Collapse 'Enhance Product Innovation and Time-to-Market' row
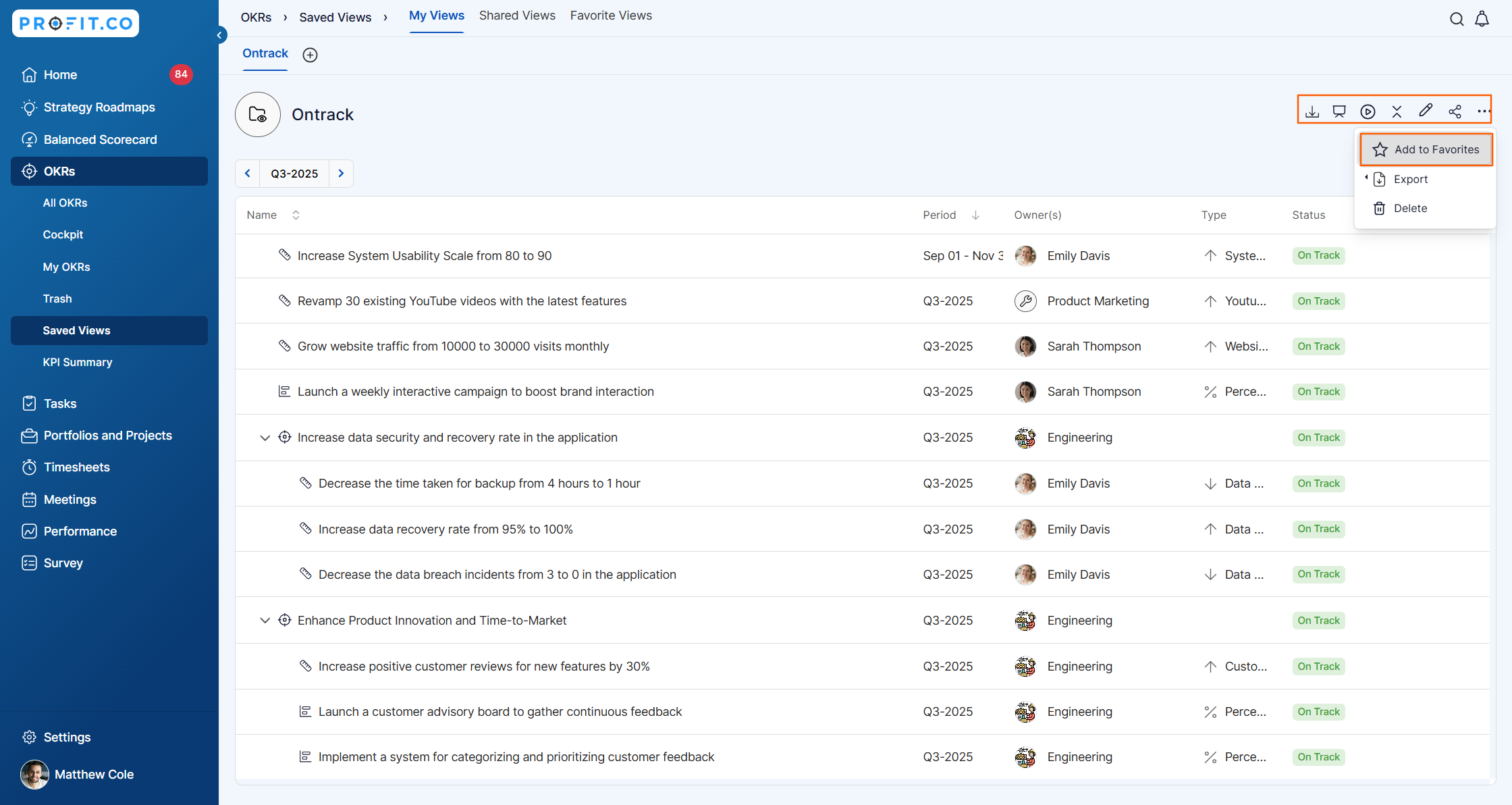Screen dimensions: 1512x805 point(265,621)
